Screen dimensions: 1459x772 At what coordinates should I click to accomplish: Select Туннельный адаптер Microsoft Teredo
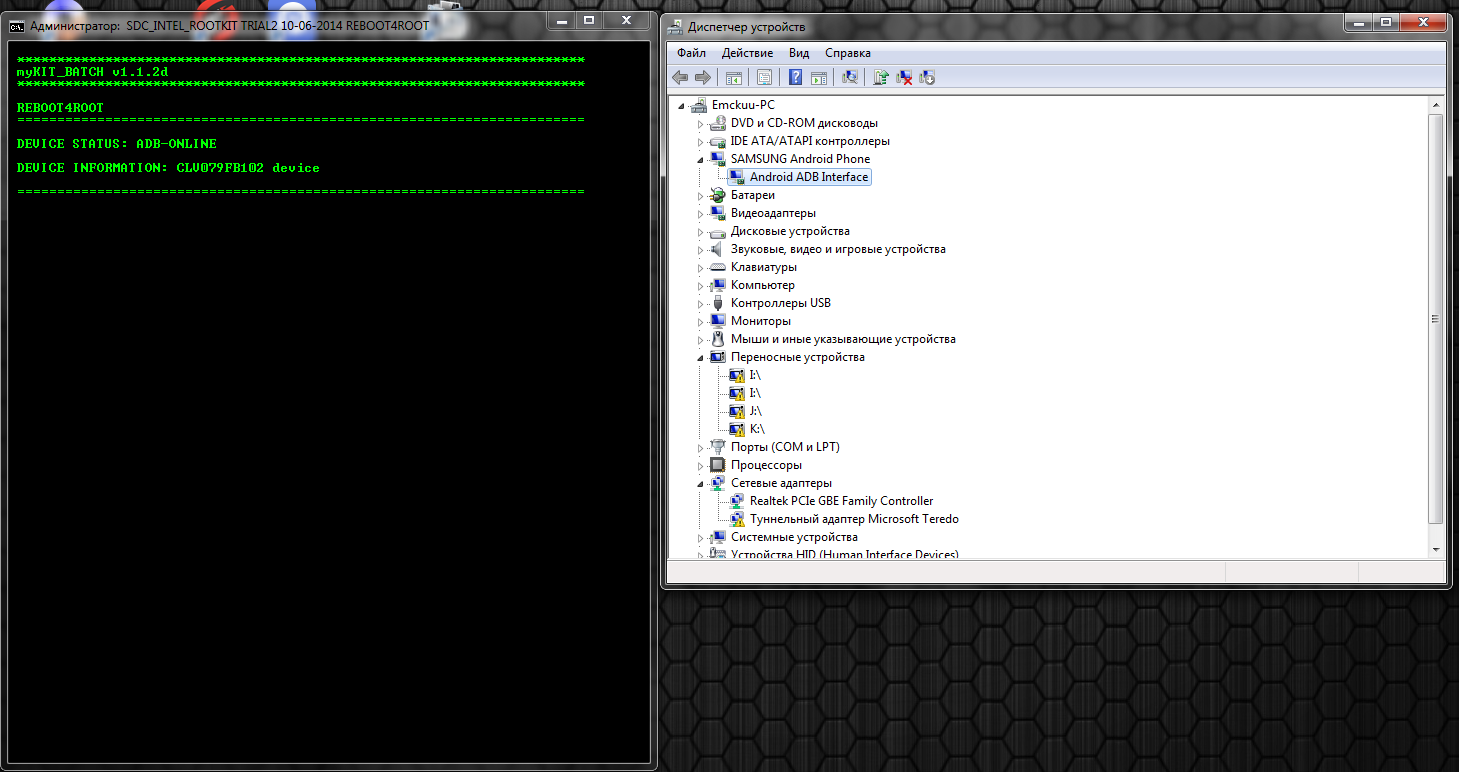(854, 519)
